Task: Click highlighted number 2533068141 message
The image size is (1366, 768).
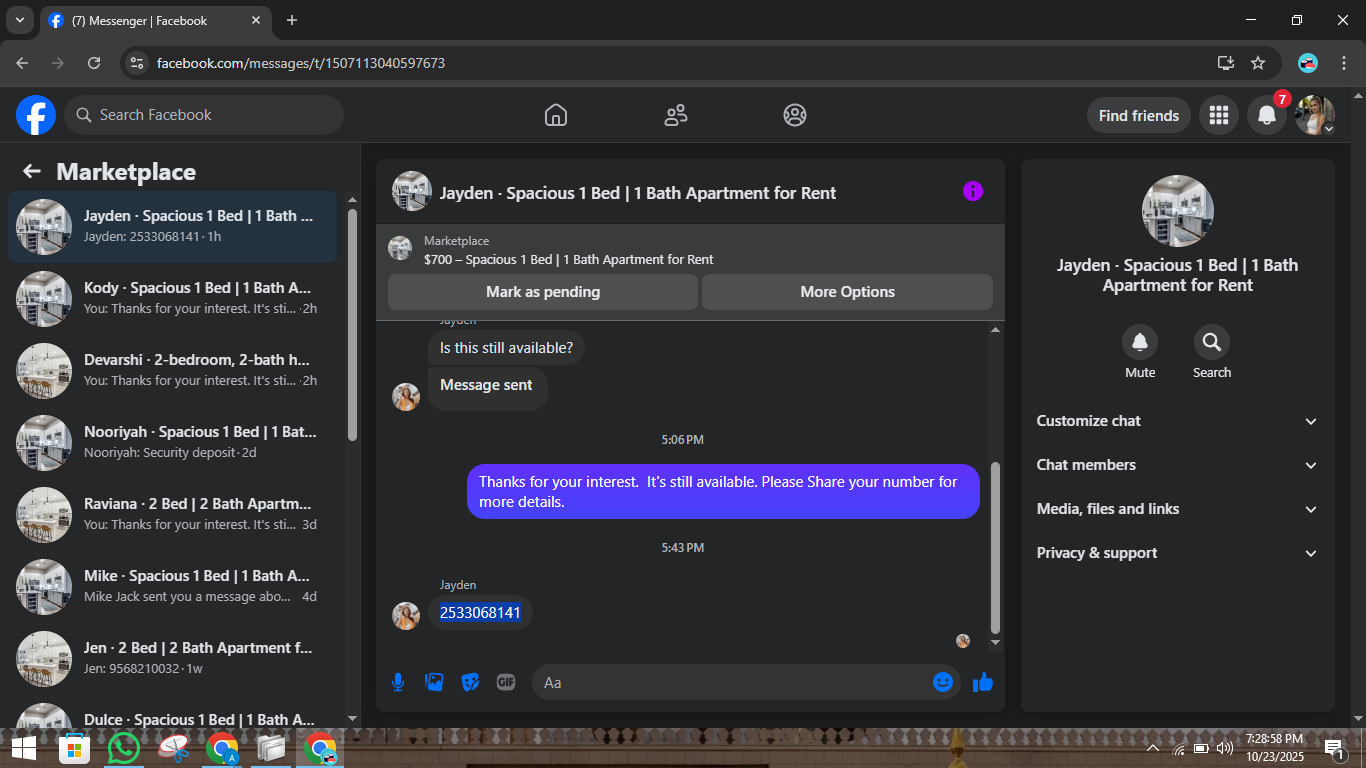Action: pos(480,612)
